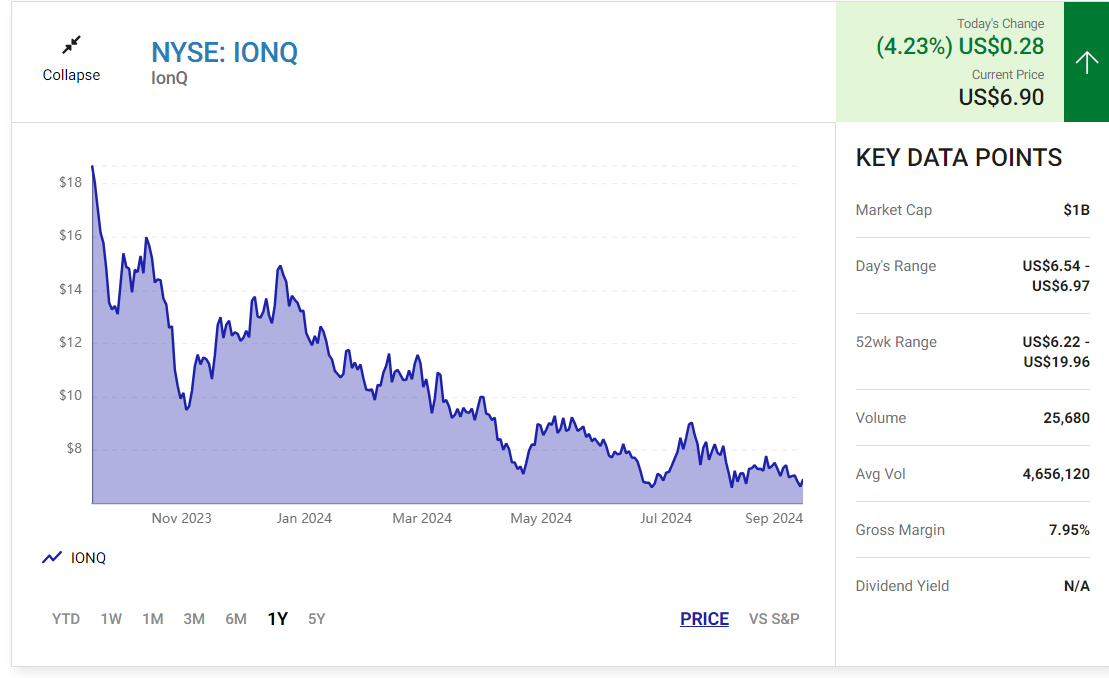The width and height of the screenshot is (1109, 678).
Task: Click the KEY DATA POINTS heading
Action: 958,158
